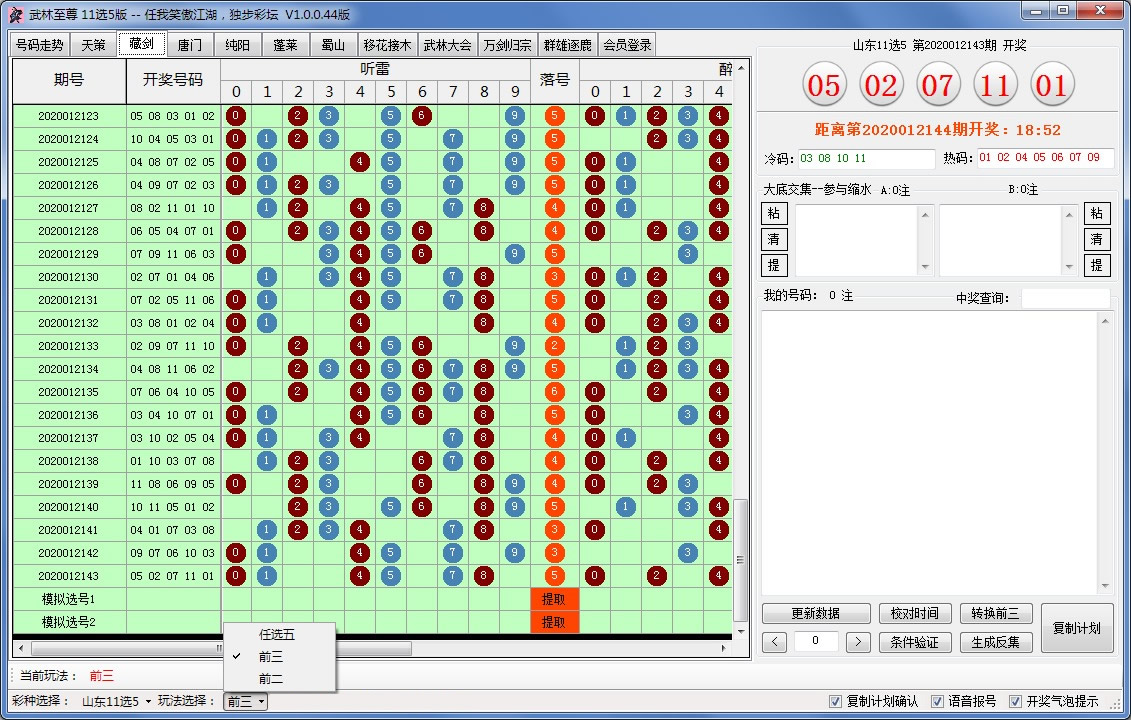Click the 更新数据 update data button

(x=815, y=615)
